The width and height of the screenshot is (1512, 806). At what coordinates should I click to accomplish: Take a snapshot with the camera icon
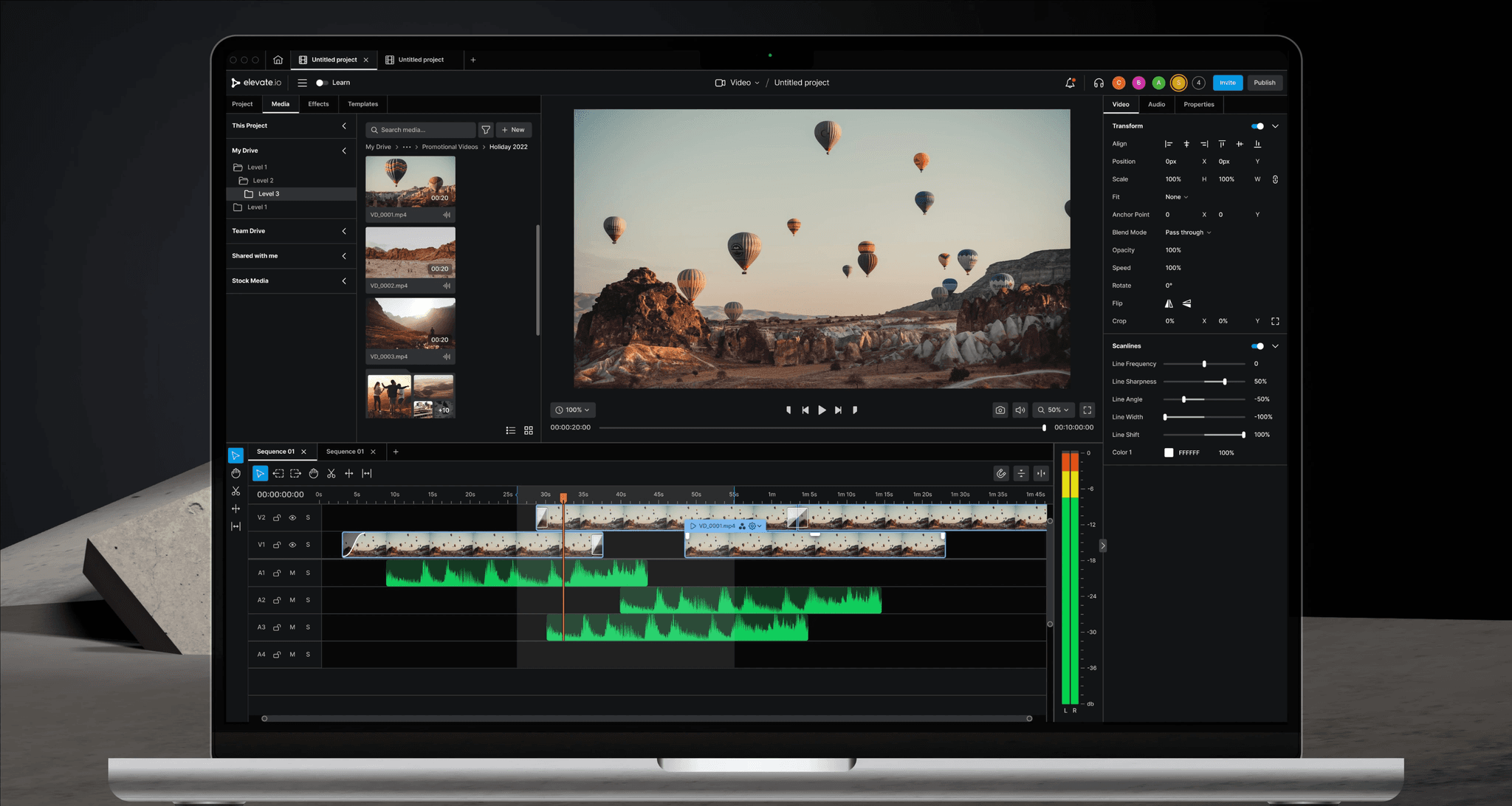point(1000,410)
